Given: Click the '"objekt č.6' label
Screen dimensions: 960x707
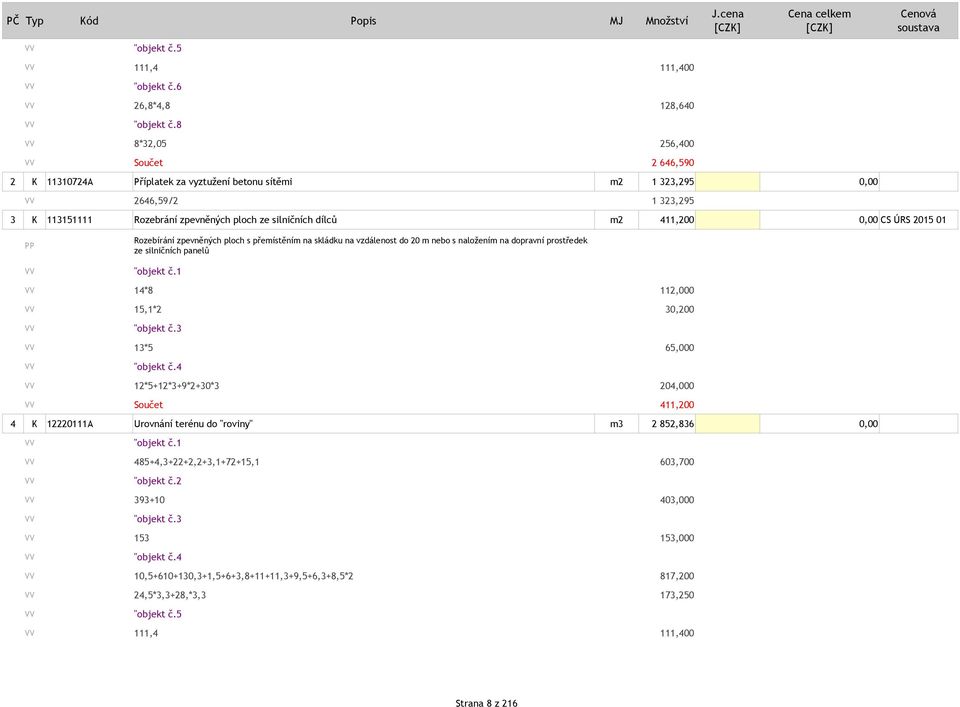Looking at the screenshot, I should (x=157, y=86).
